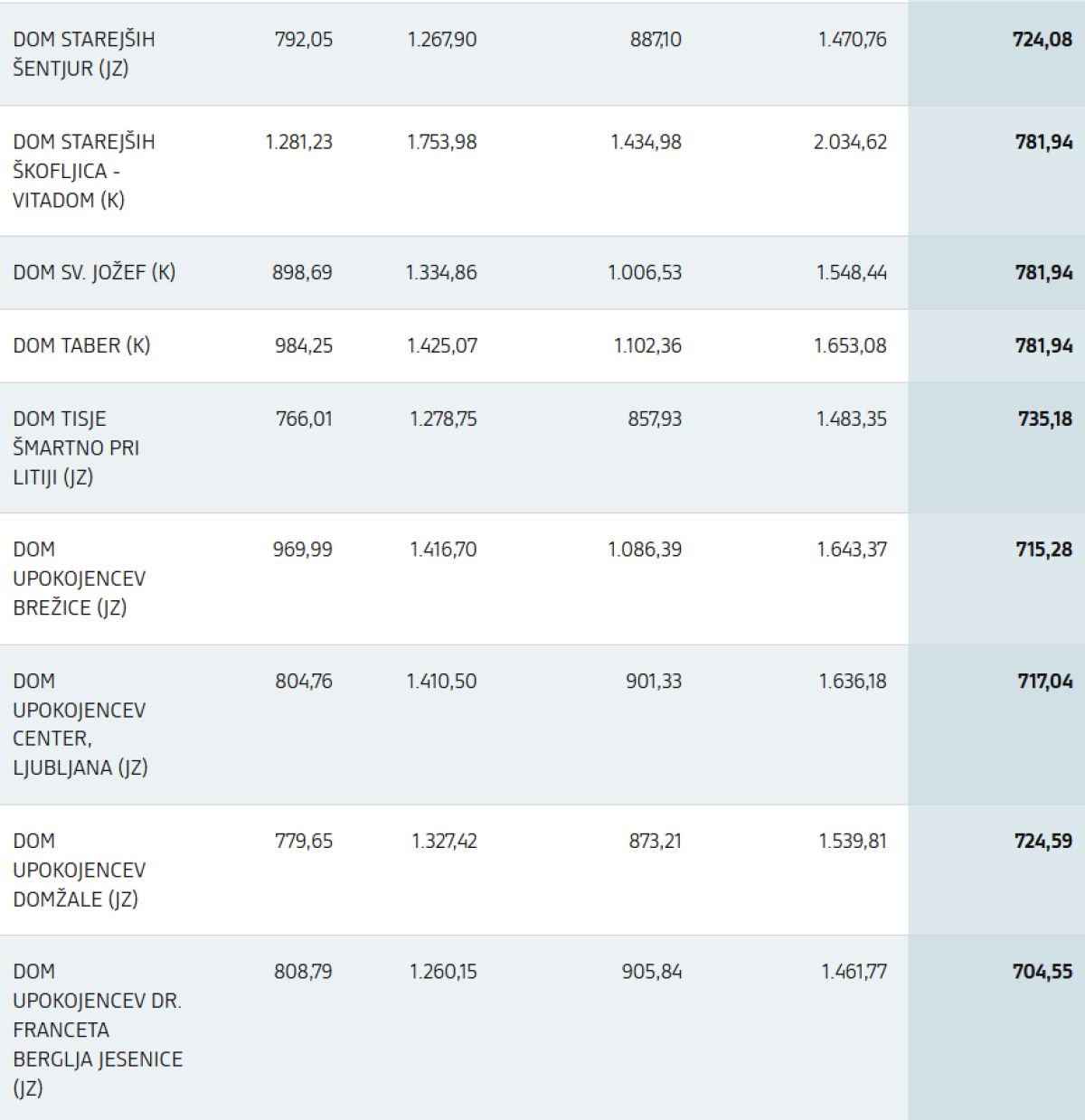Select the DOM TABER (K) row label
1085x1120 pixels.
[81, 345]
